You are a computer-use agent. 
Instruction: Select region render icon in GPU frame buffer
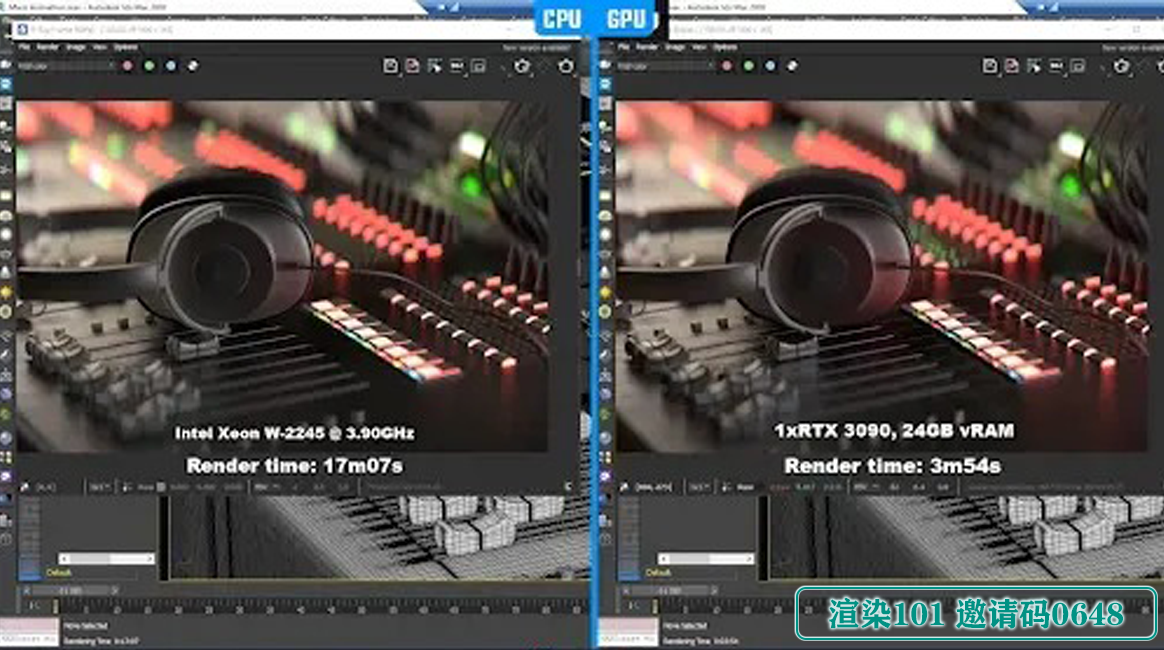[x=1056, y=66]
